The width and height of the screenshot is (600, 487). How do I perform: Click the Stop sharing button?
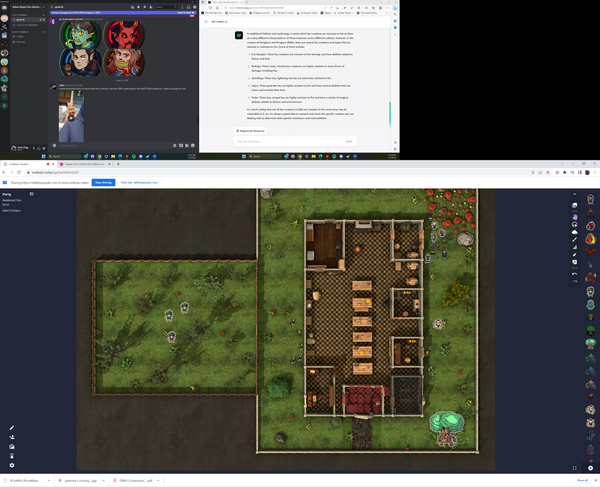(103, 183)
